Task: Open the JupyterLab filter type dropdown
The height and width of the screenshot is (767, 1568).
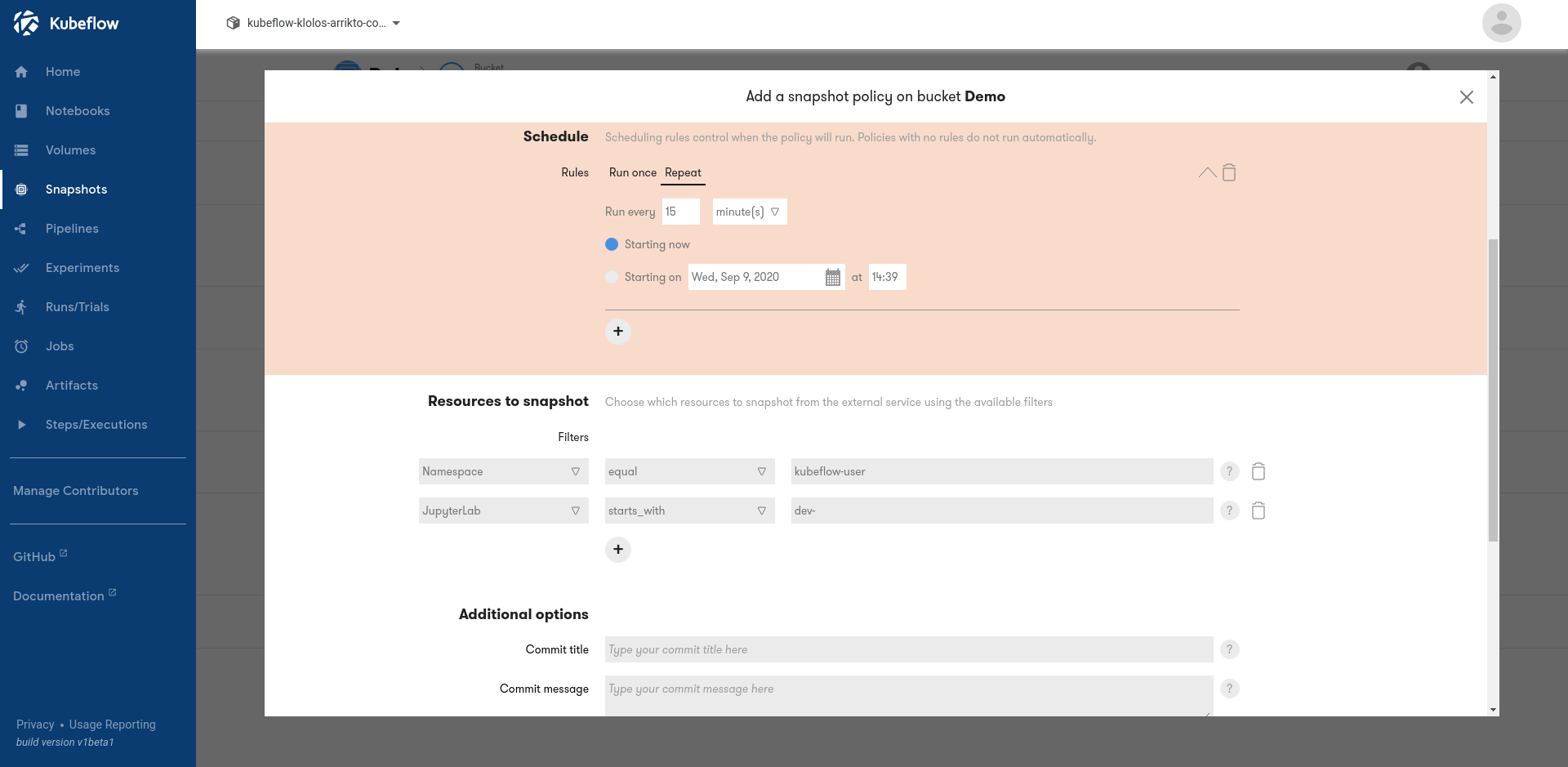Action: point(504,511)
